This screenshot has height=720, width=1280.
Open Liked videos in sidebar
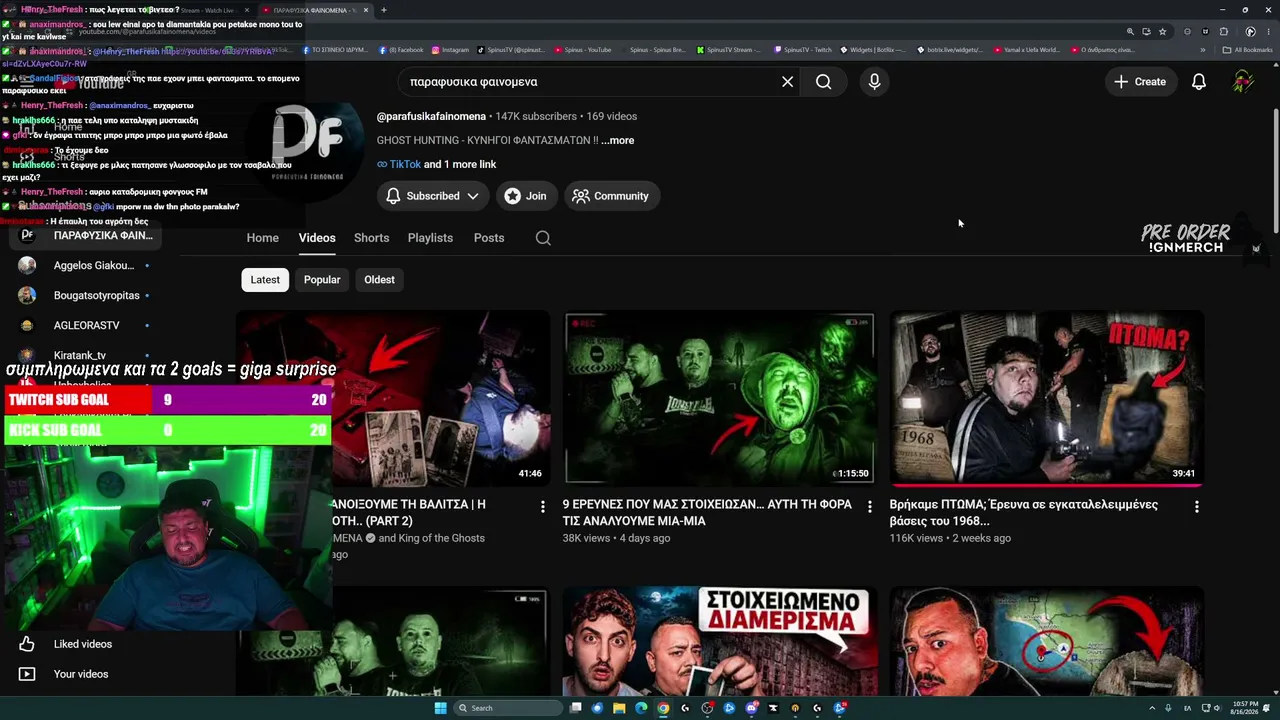click(83, 644)
